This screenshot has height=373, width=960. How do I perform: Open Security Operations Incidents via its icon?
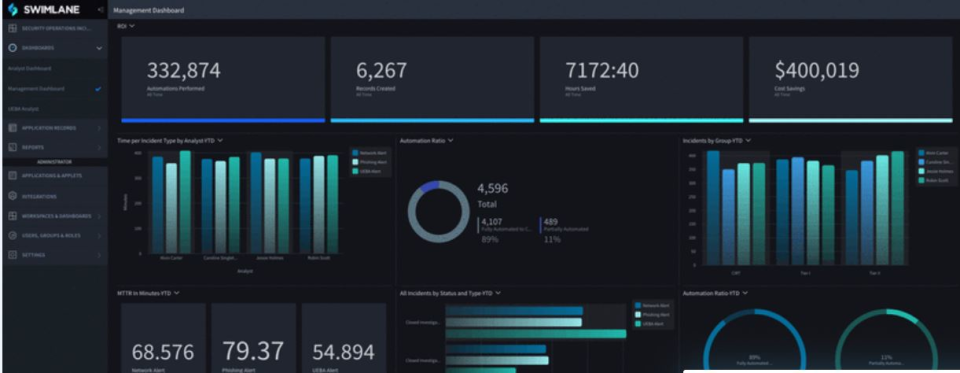pyautogui.click(x=13, y=28)
